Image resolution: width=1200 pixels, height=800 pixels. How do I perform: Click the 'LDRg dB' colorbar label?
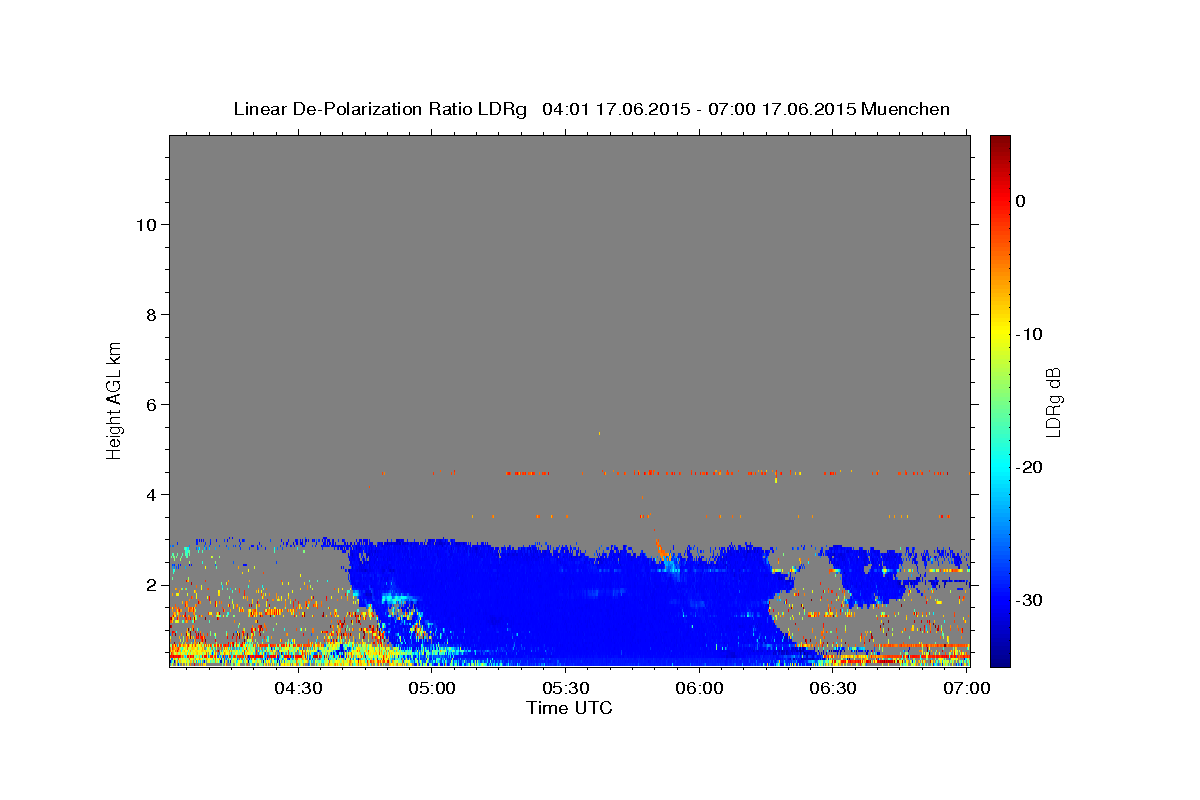click(x=1053, y=402)
